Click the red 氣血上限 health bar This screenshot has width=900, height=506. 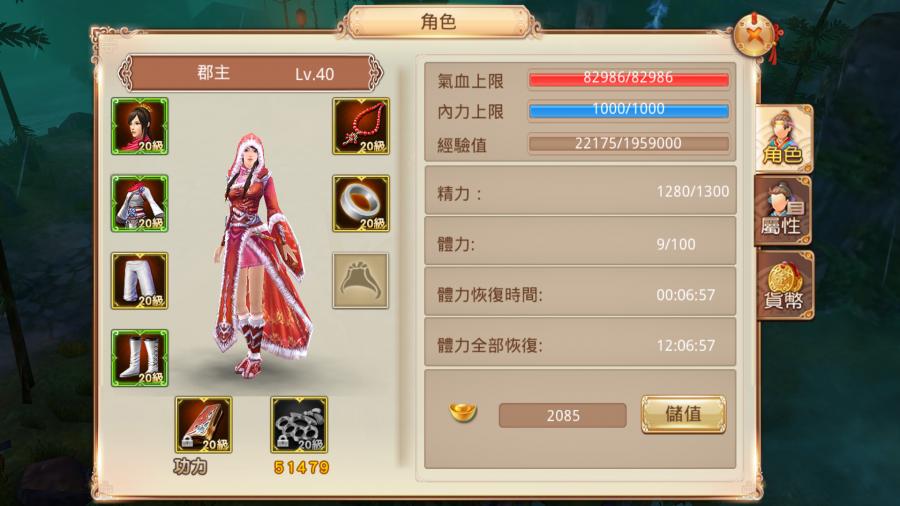coord(629,78)
